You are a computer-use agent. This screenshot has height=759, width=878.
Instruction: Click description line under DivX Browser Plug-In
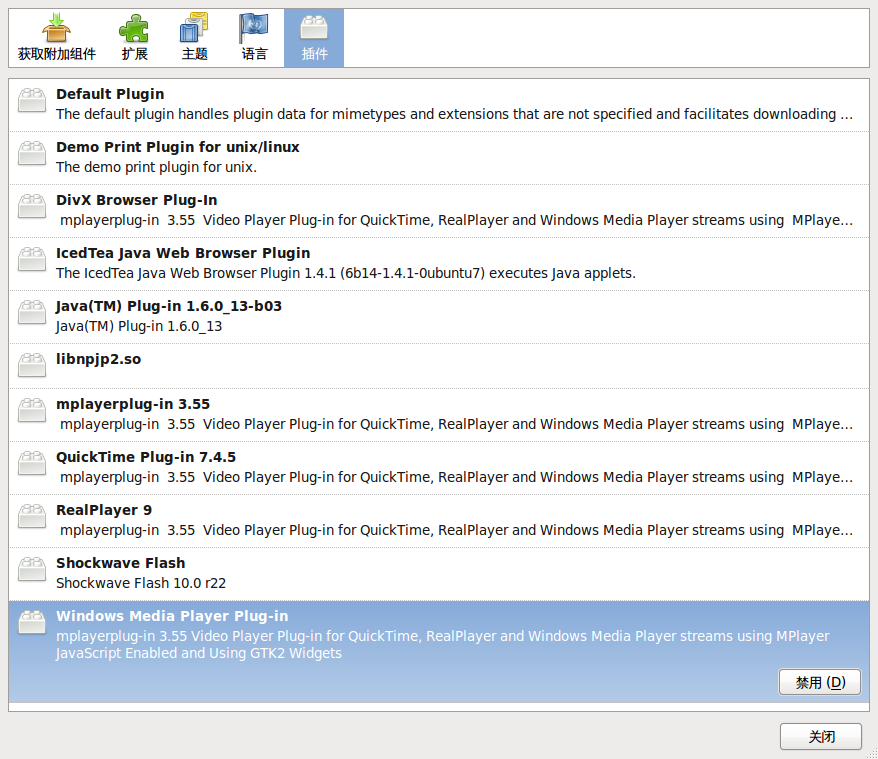(456, 220)
